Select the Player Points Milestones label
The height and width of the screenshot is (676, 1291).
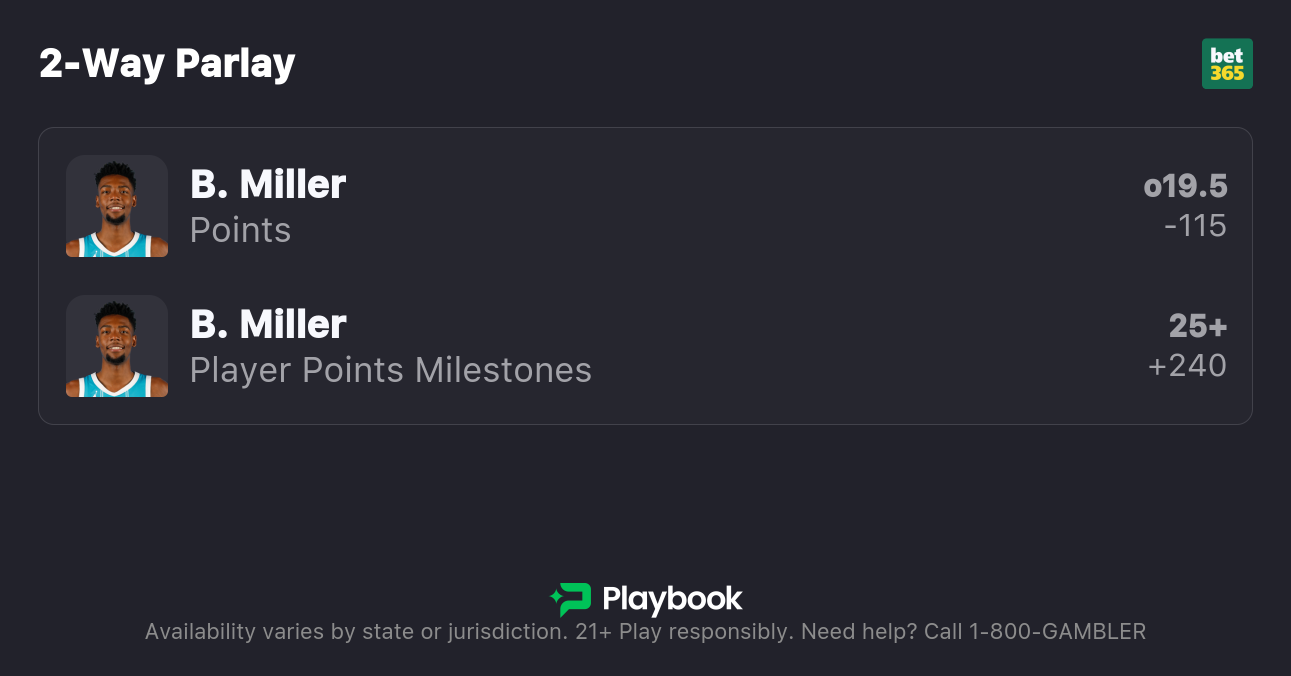tap(390, 370)
